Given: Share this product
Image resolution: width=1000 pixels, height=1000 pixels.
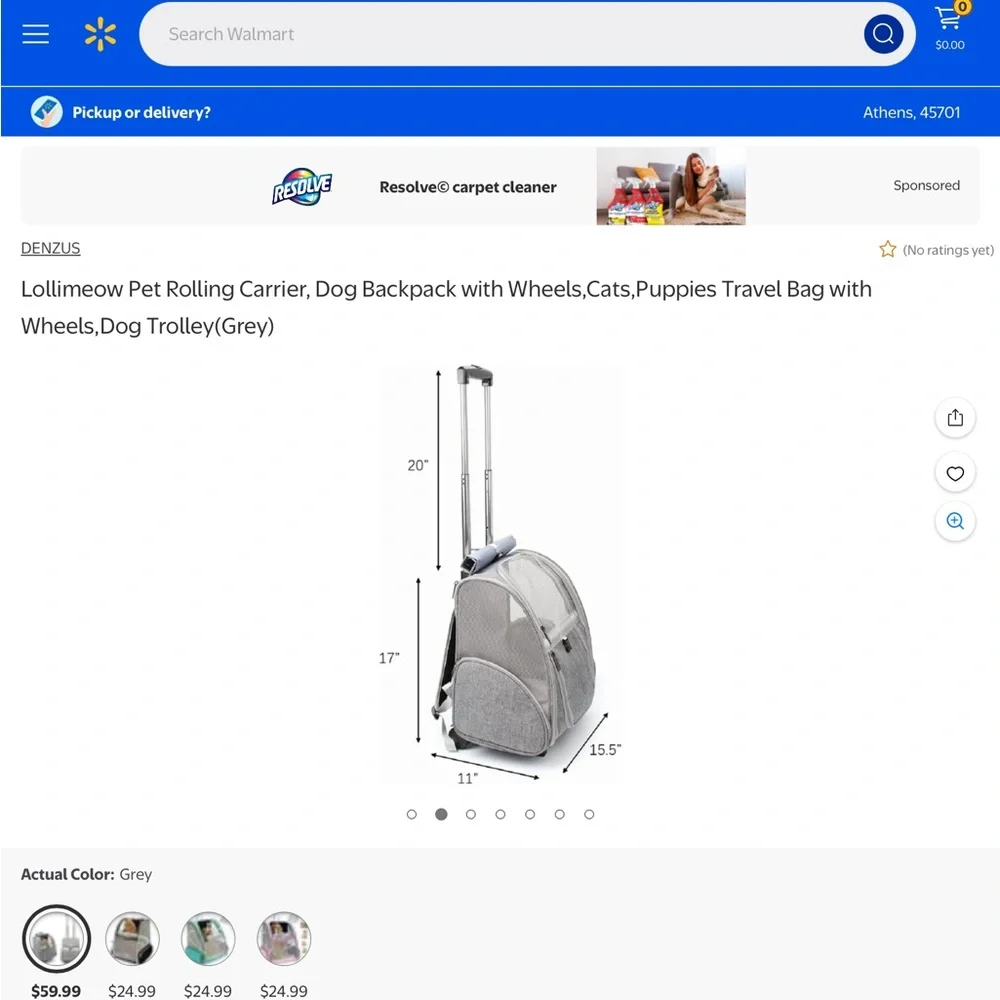Looking at the screenshot, I should pyautogui.click(x=955, y=418).
